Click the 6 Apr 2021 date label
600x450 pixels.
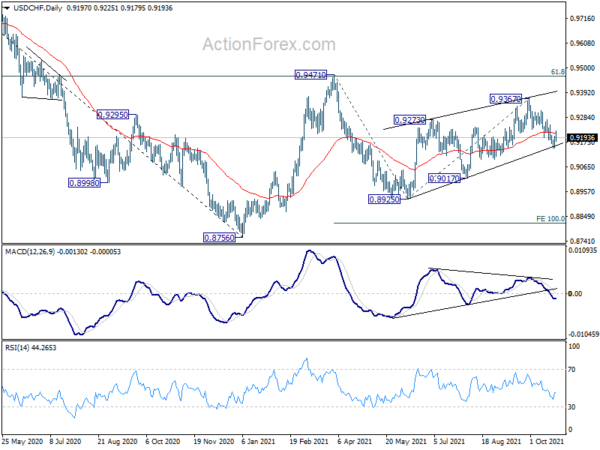coord(355,441)
